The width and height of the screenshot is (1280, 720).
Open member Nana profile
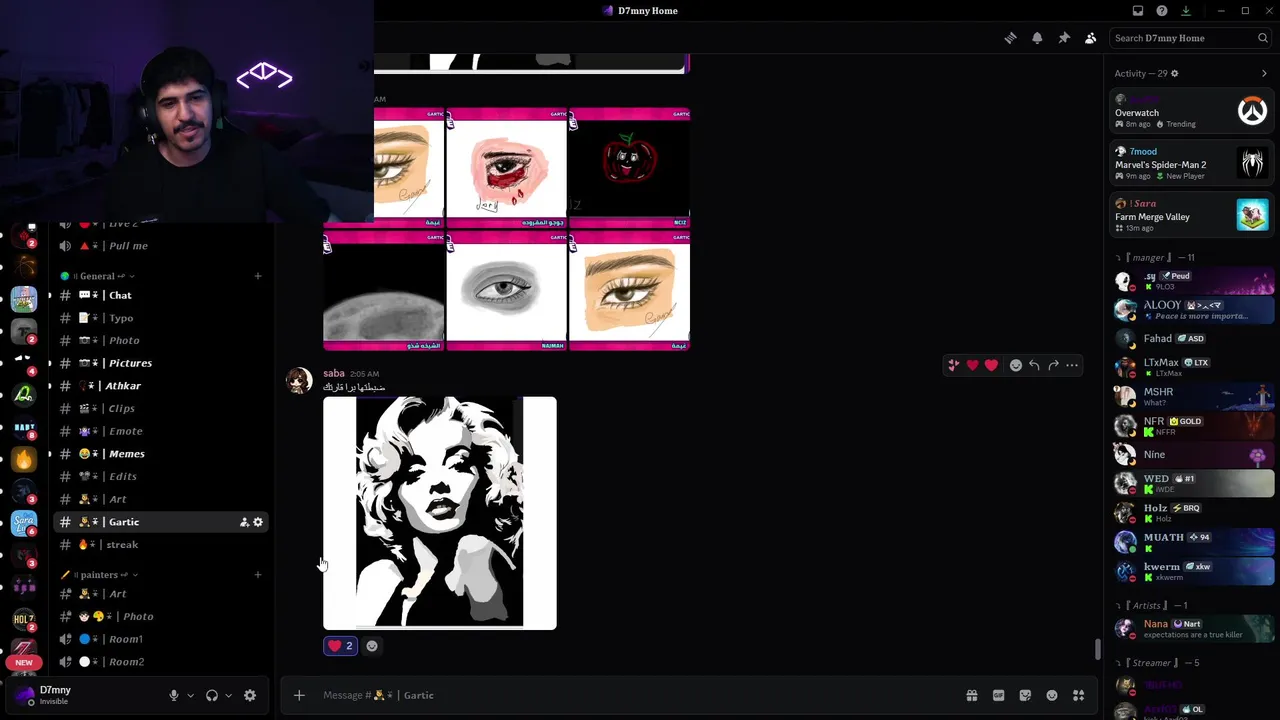(x=1191, y=629)
